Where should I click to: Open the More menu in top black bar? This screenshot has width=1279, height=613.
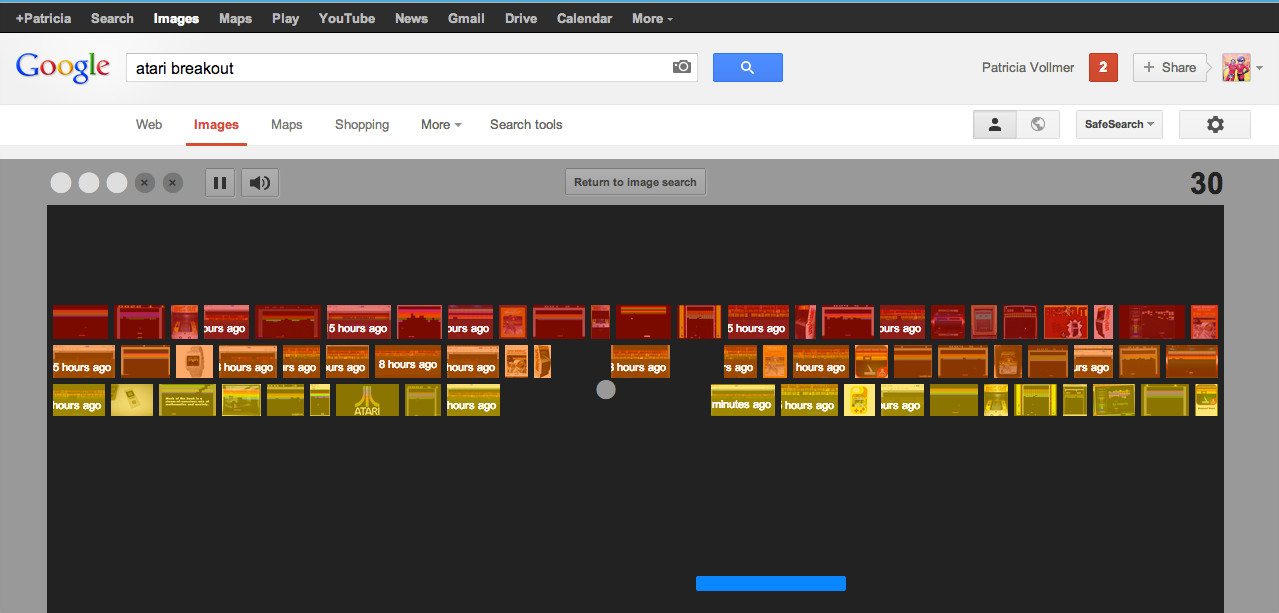click(x=652, y=18)
